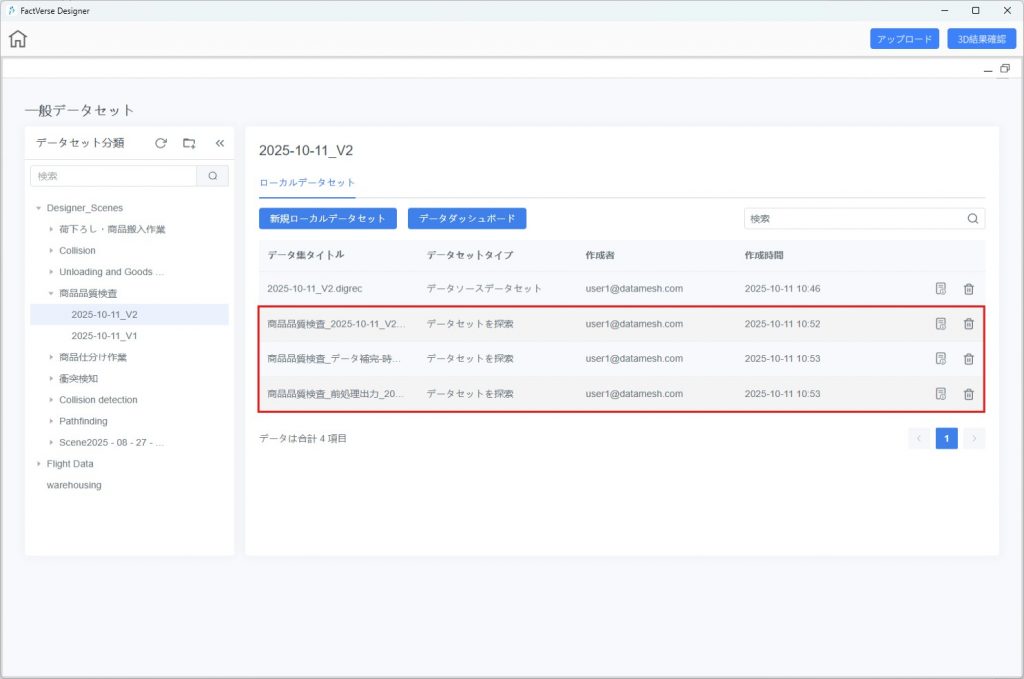This screenshot has width=1024, height=679.
Task: Expand the Pathfinding folder
Action: tap(51, 422)
